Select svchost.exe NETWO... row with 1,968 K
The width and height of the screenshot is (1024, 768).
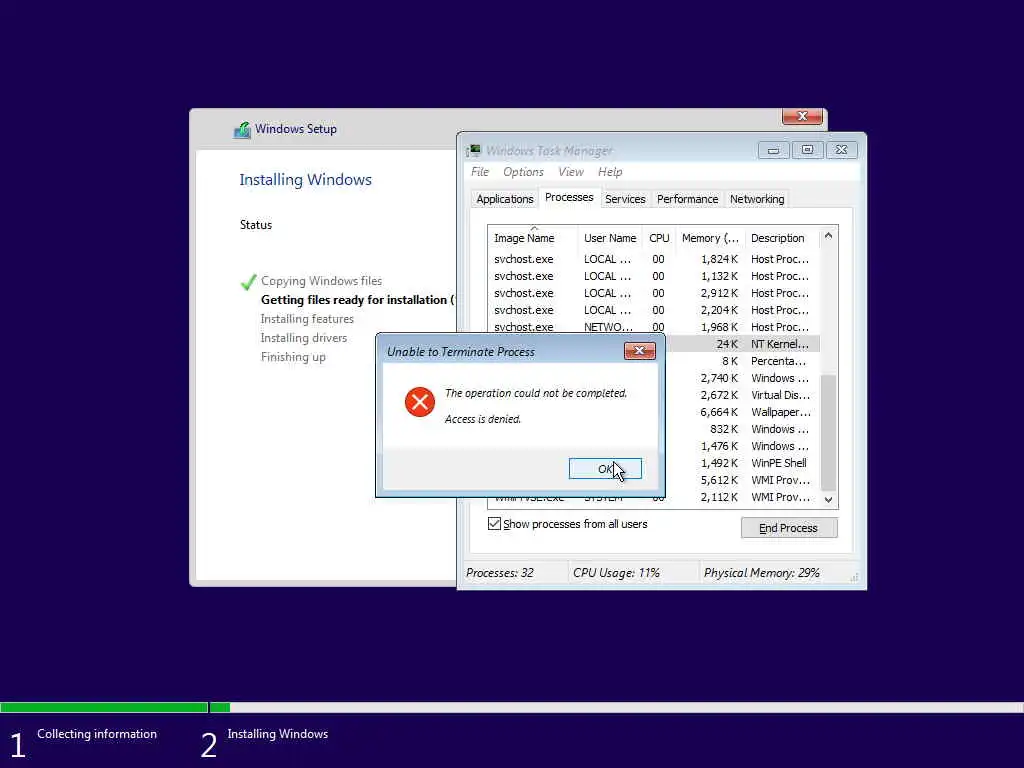[653, 327]
